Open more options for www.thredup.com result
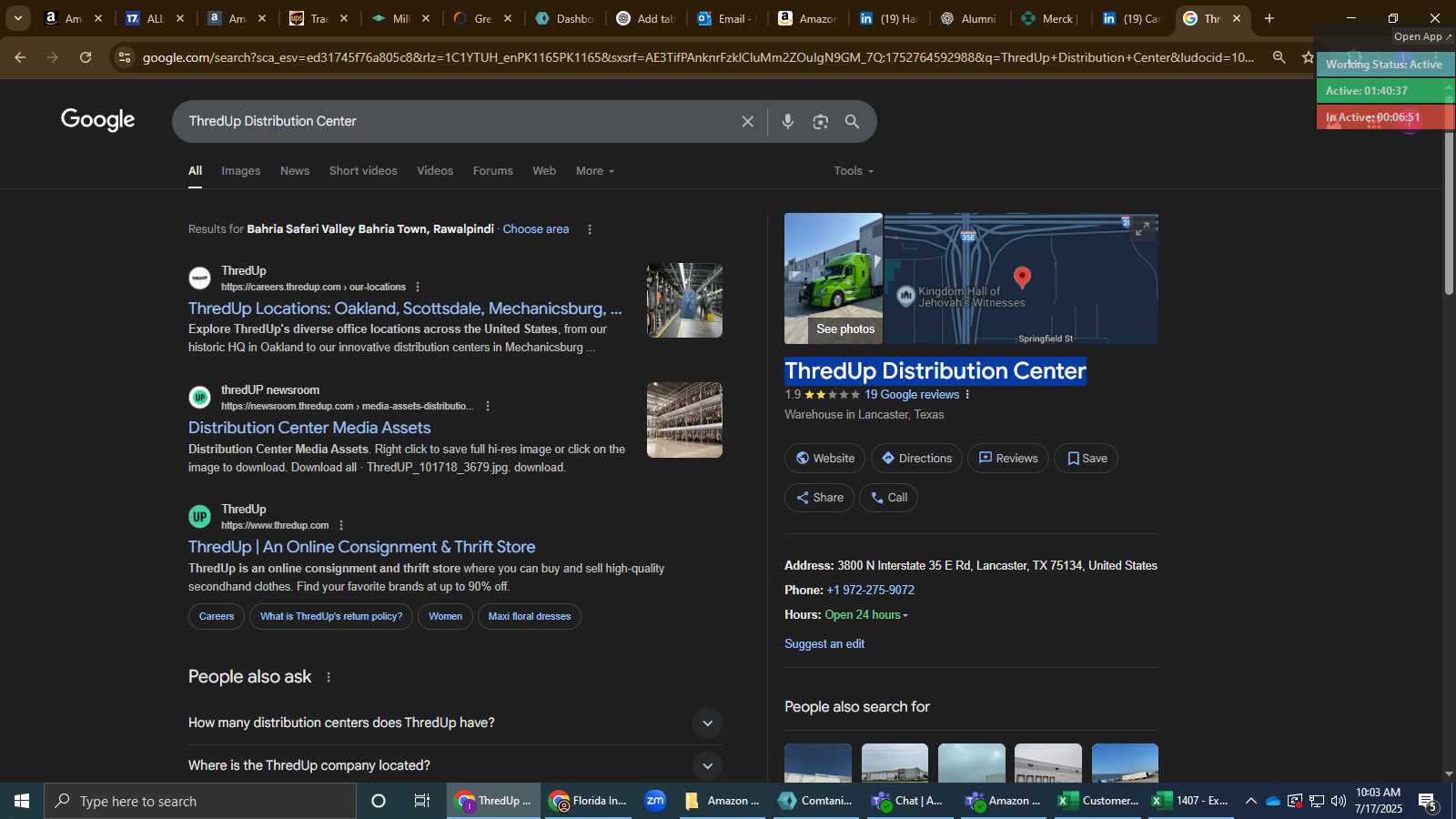1456x819 pixels. coord(341,525)
